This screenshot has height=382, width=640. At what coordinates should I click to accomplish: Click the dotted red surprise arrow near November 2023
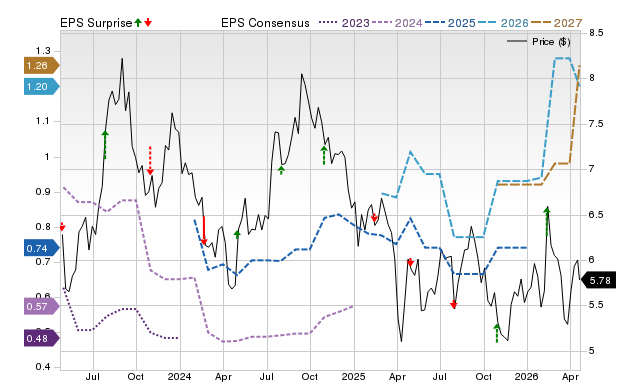click(150, 160)
